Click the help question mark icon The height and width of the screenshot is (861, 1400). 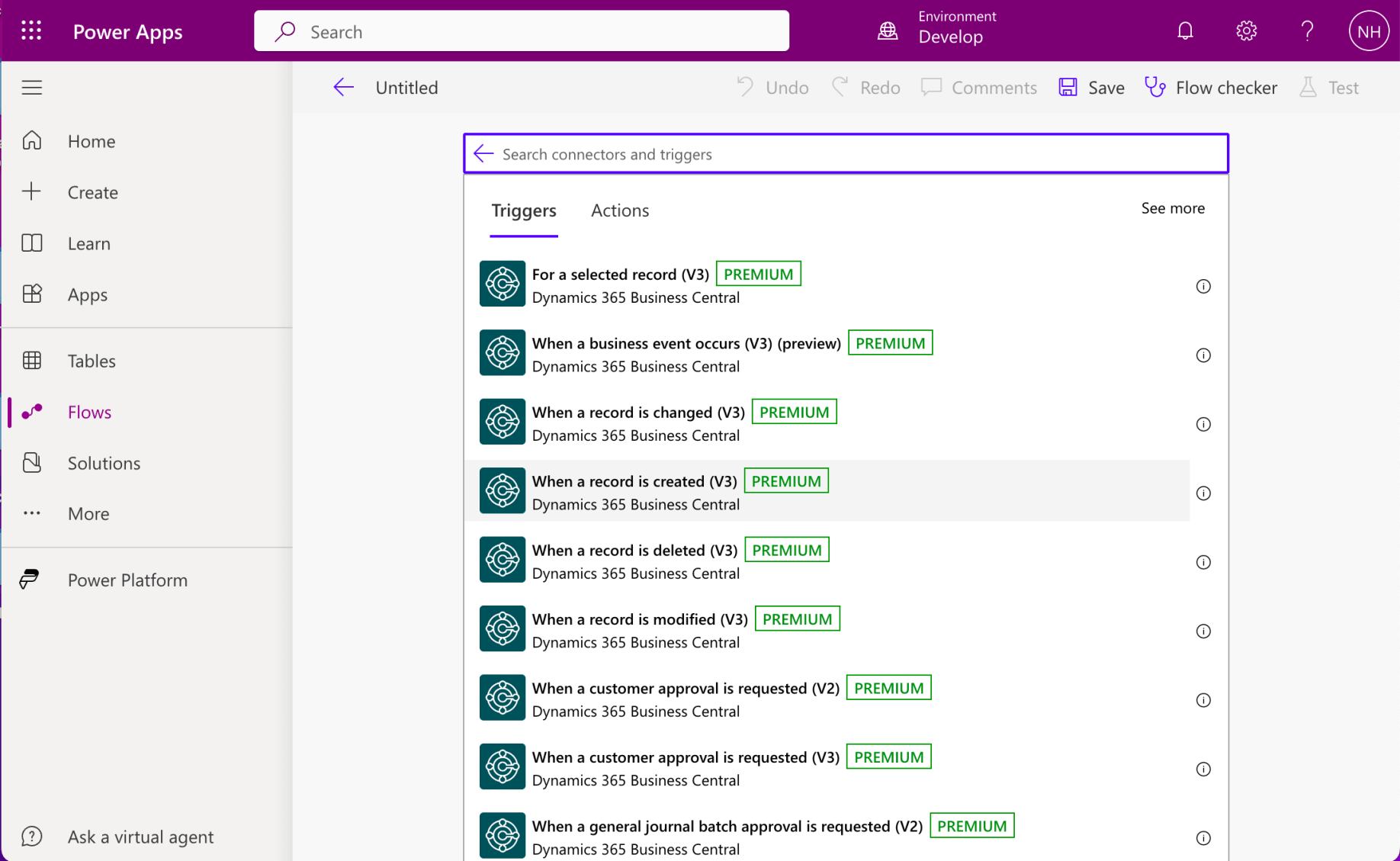point(1307,31)
